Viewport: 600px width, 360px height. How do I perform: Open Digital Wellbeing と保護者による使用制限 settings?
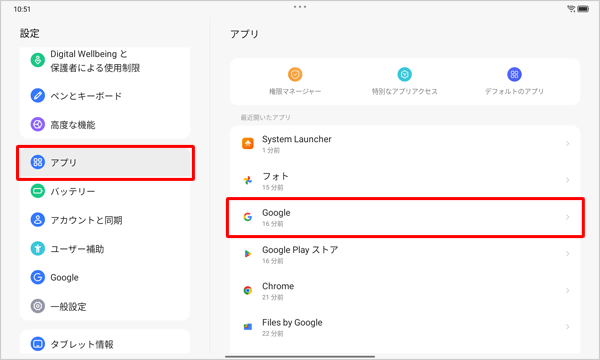[105, 61]
